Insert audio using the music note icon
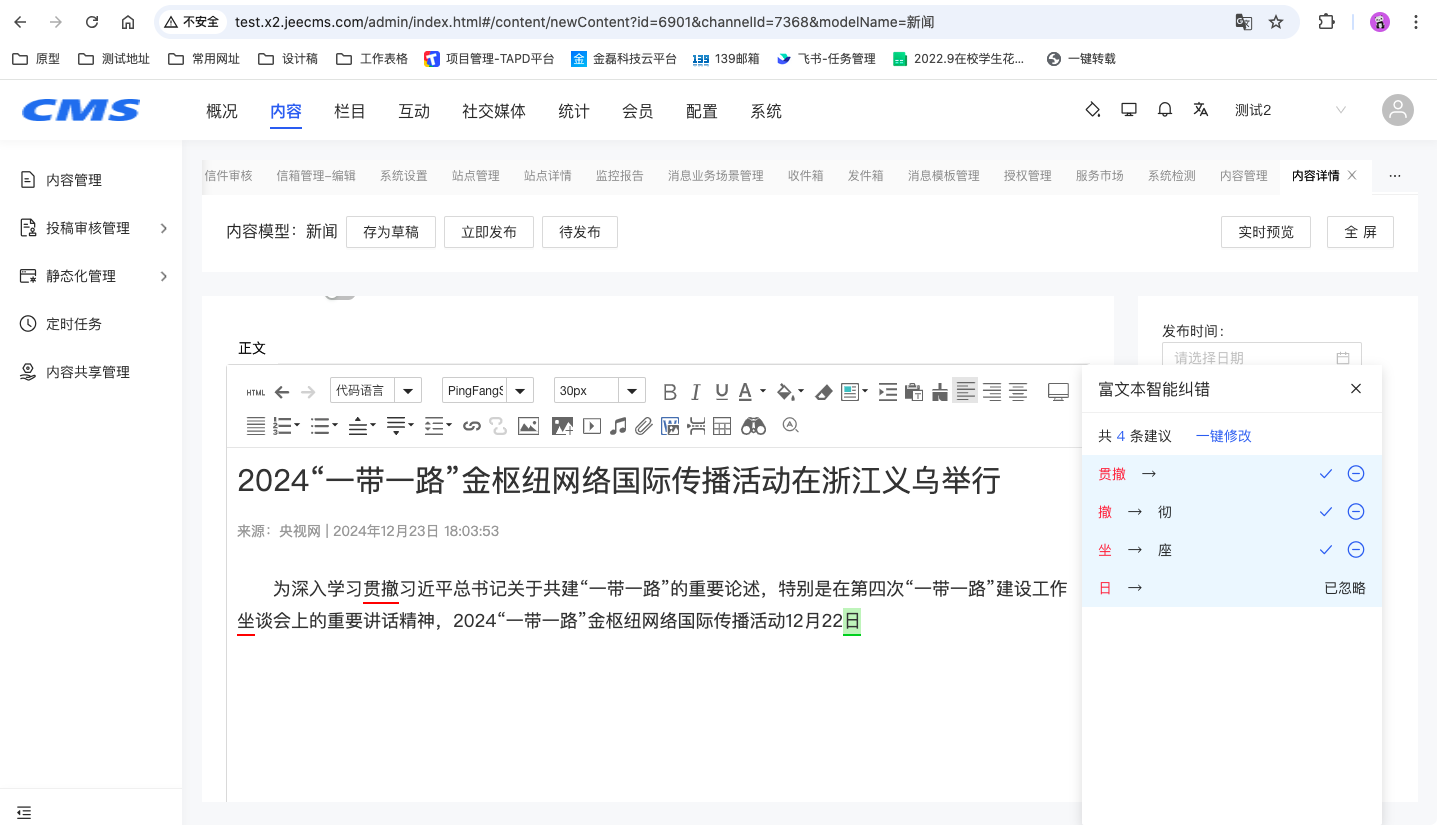The height and width of the screenshot is (825, 1437). coord(618,426)
